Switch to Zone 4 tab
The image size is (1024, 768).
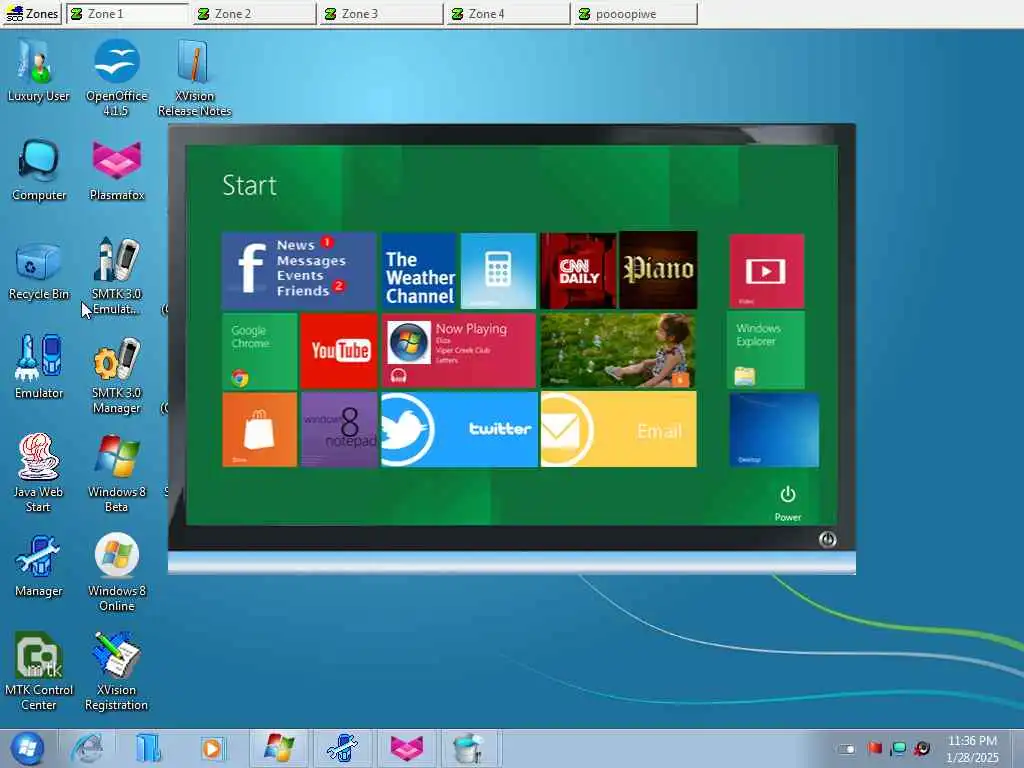click(509, 14)
